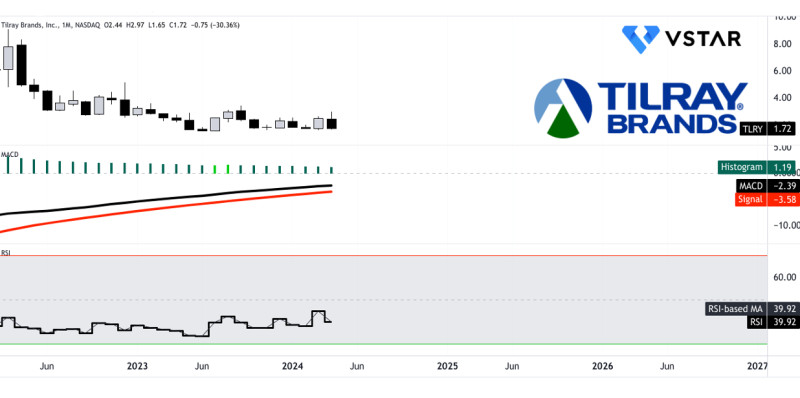Click the 2023 time axis label
Image resolution: width=800 pixels, height=398 pixels.
tap(137, 366)
